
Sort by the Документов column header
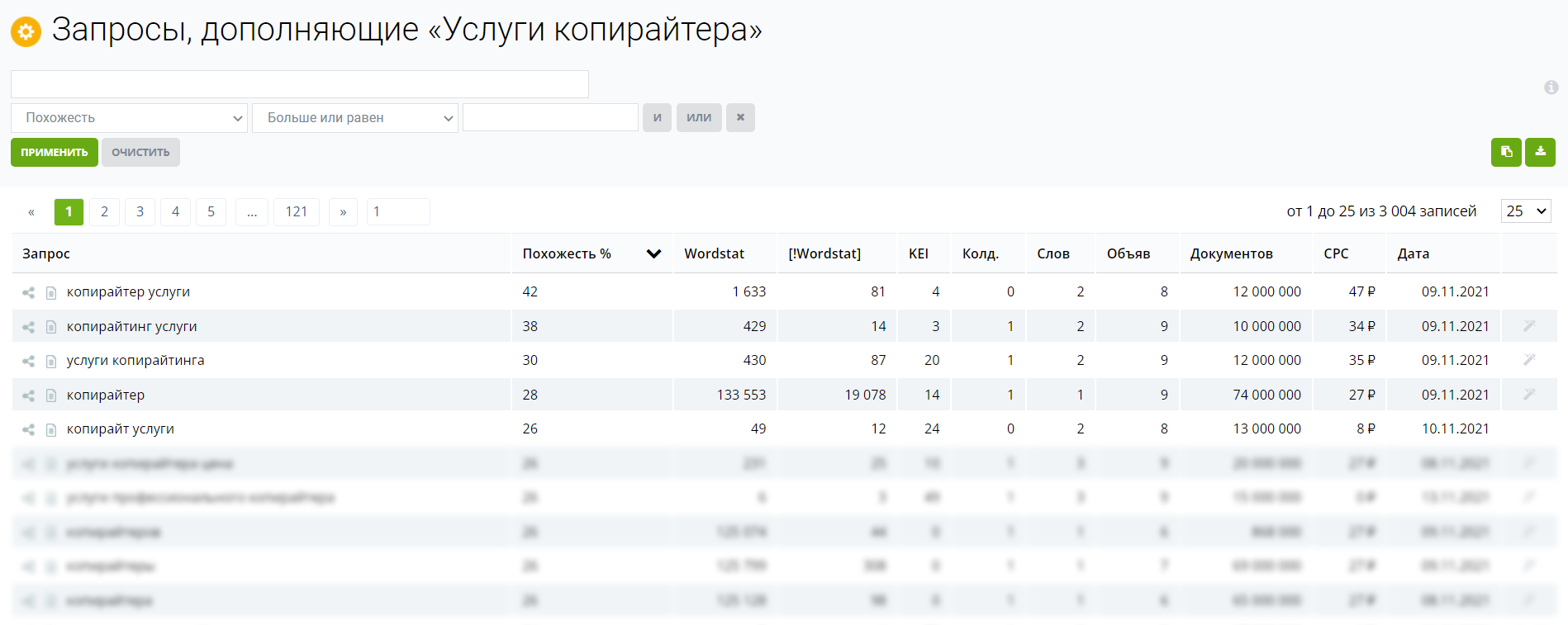1231,253
